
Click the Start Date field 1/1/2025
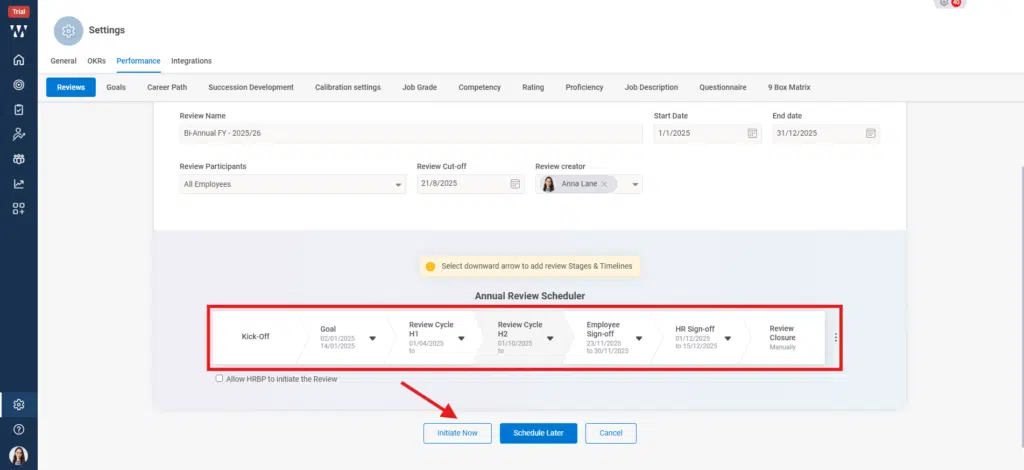coord(707,133)
